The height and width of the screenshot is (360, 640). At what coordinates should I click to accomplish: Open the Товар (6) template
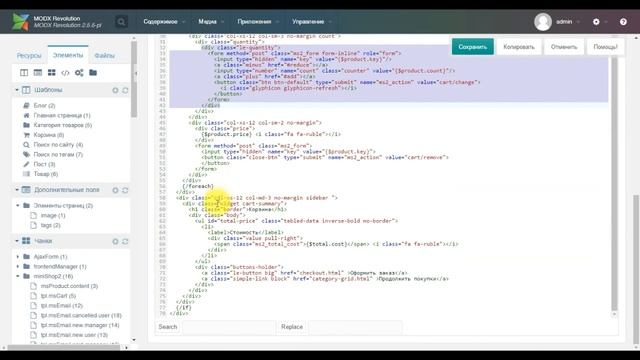click(x=46, y=174)
